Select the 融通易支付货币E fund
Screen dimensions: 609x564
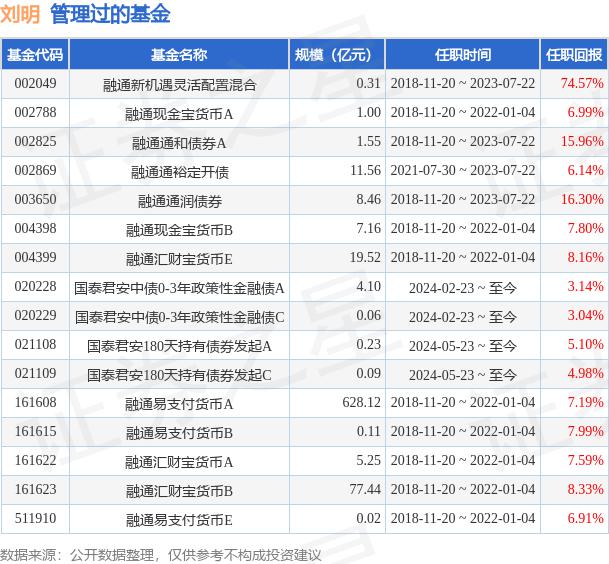click(179, 519)
